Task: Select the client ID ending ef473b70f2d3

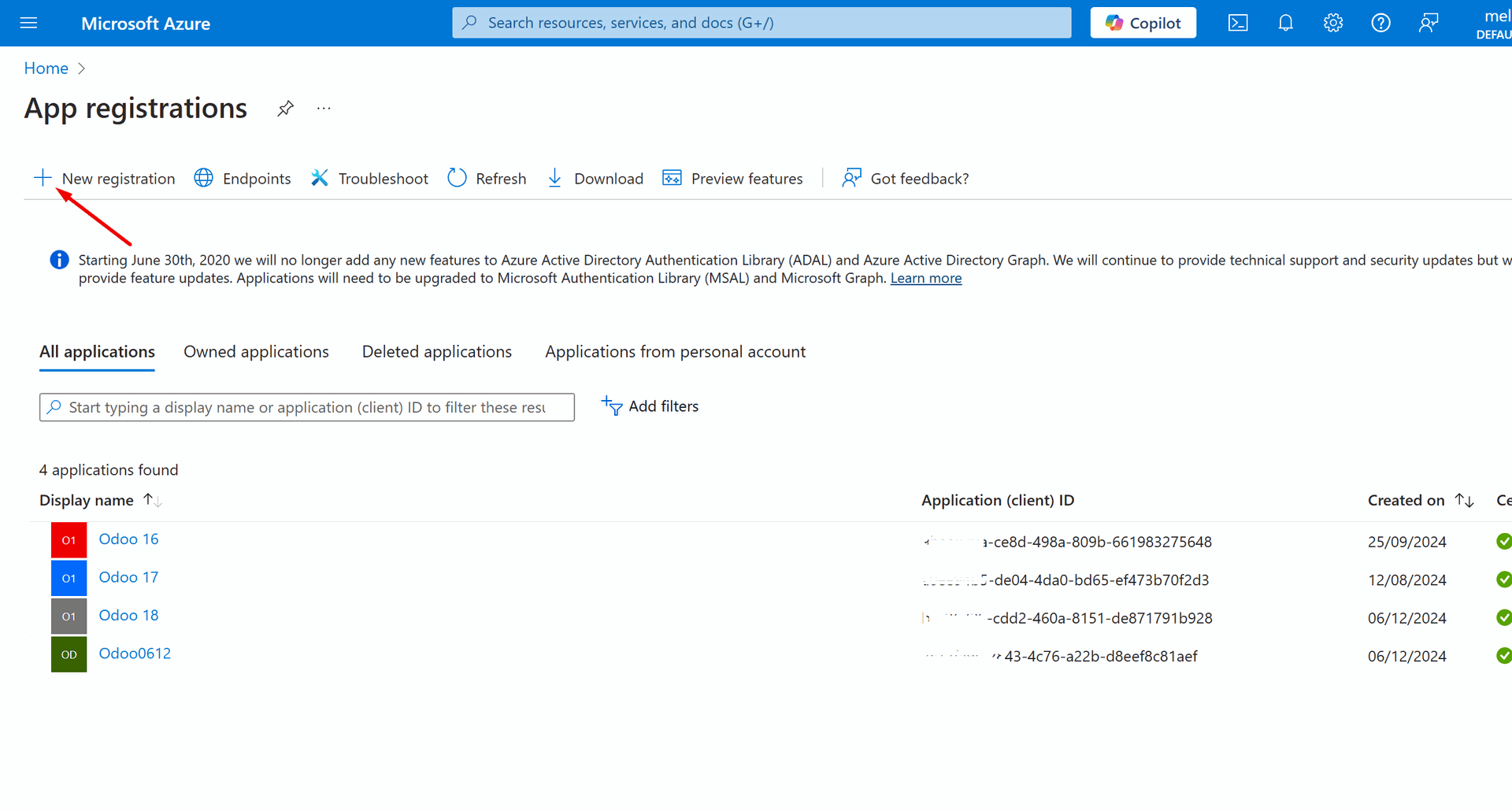Action: (x=1065, y=580)
